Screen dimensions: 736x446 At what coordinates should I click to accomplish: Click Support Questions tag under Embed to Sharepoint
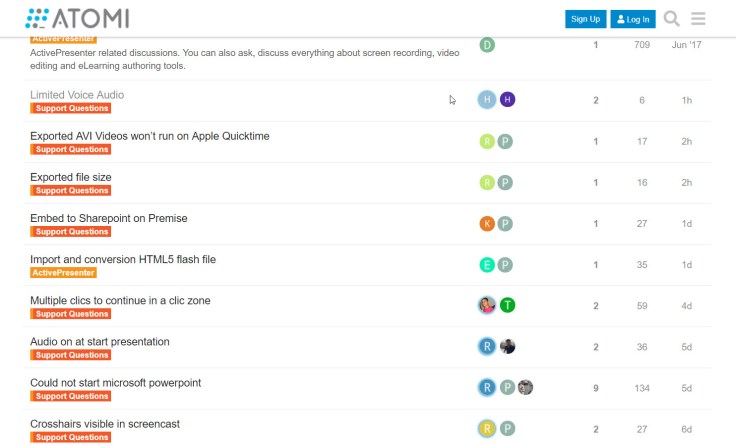(x=70, y=232)
